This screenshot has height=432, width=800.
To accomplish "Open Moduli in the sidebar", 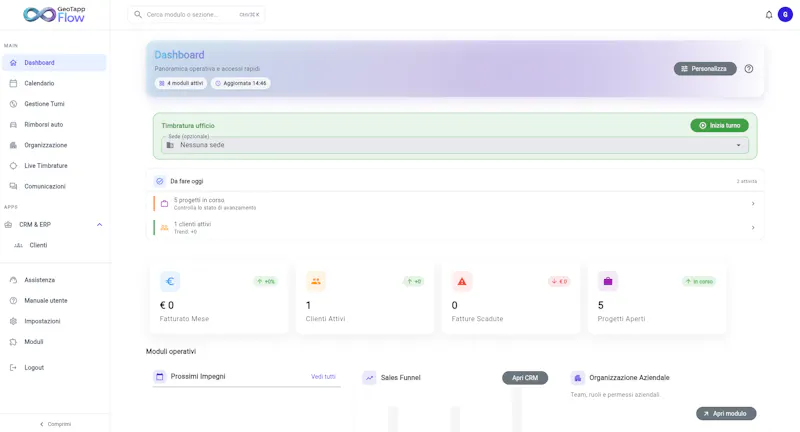I will [x=54, y=342].
